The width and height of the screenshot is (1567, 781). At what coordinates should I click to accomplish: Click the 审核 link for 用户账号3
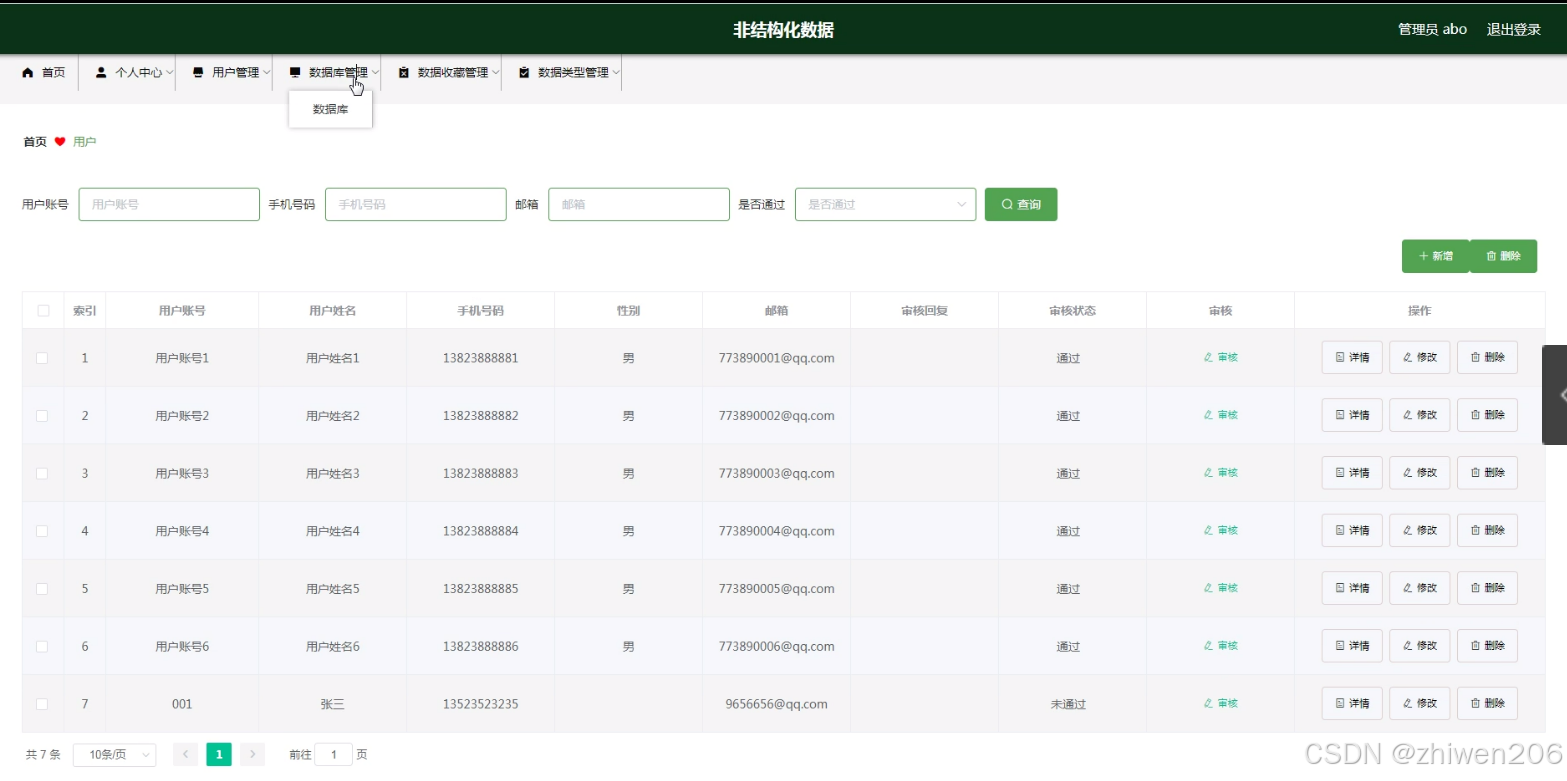pos(1219,472)
